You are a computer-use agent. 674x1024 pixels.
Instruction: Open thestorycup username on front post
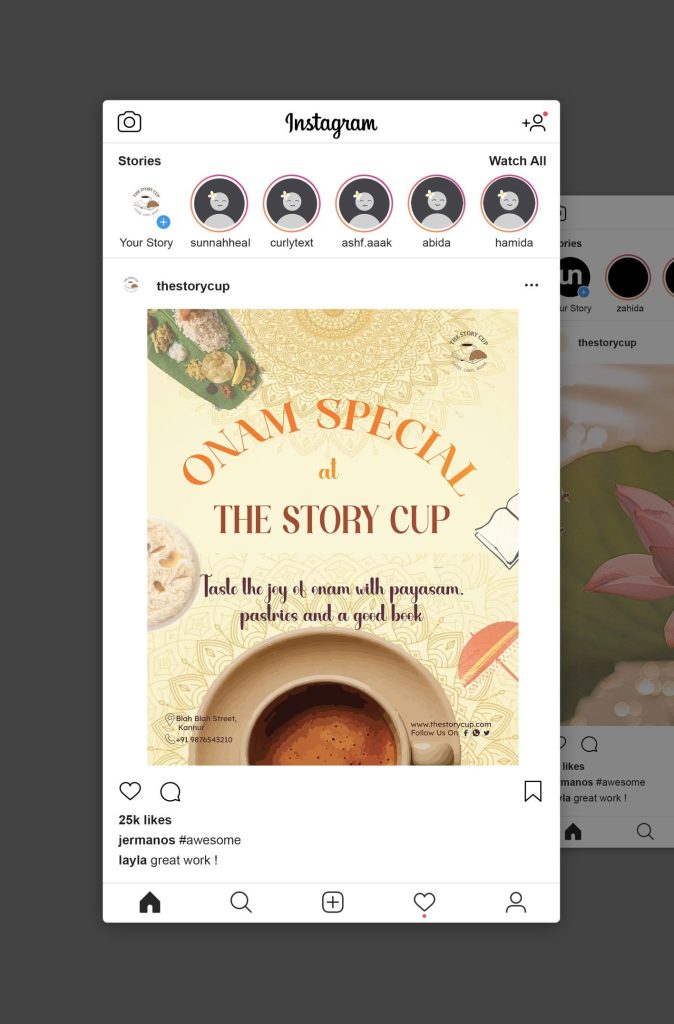(x=193, y=286)
